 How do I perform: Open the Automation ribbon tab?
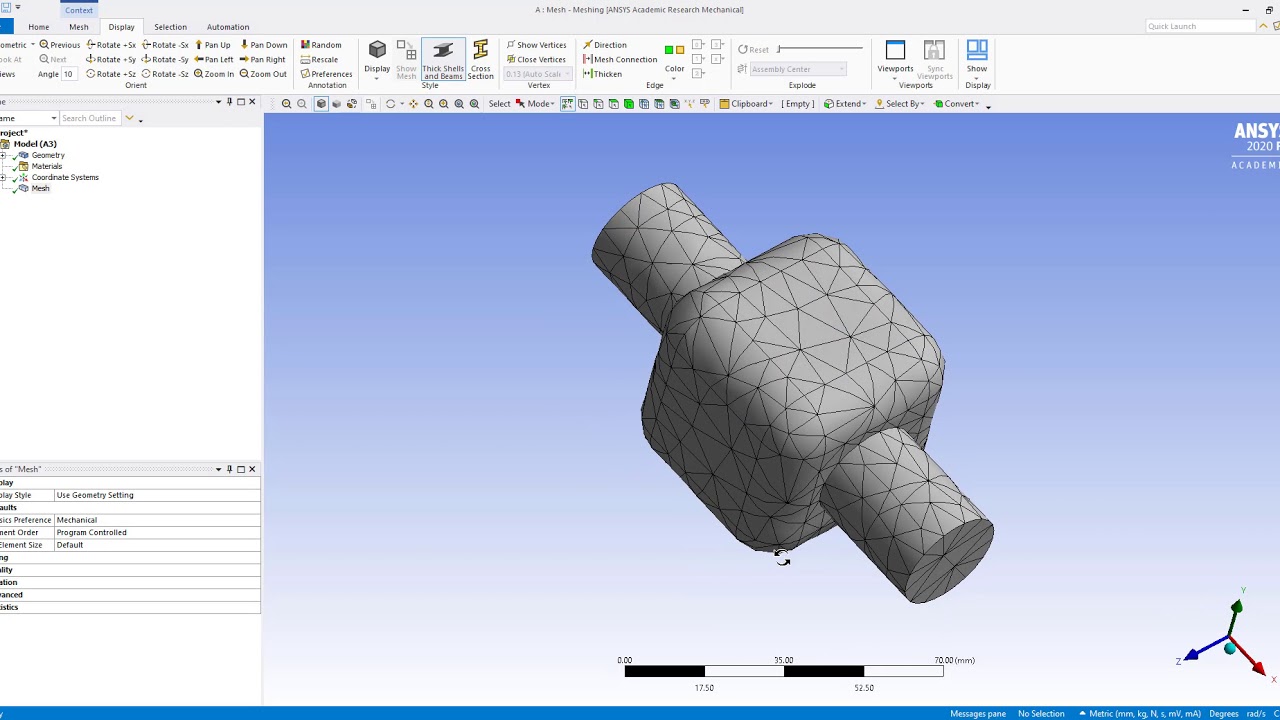click(228, 27)
